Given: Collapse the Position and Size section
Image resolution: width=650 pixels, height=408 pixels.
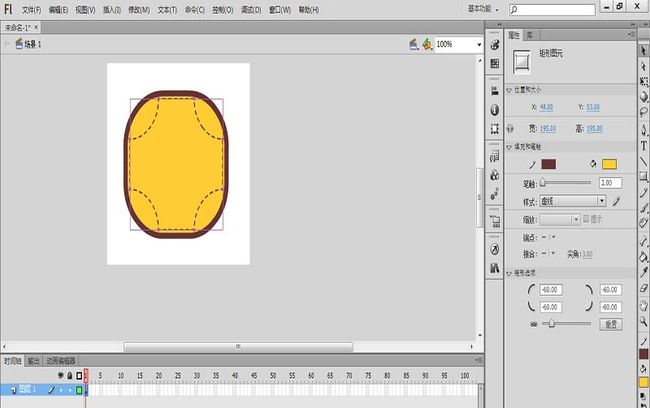Looking at the screenshot, I should coord(509,90).
